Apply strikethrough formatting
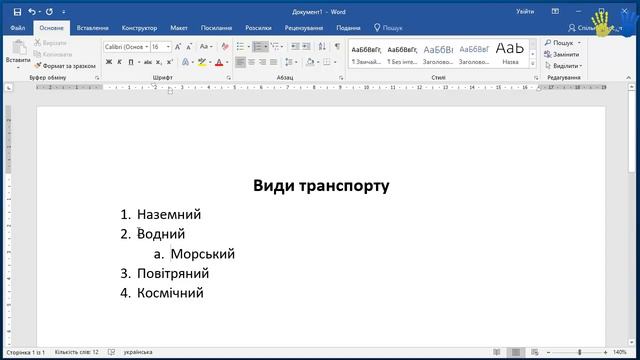 pyautogui.click(x=148, y=62)
